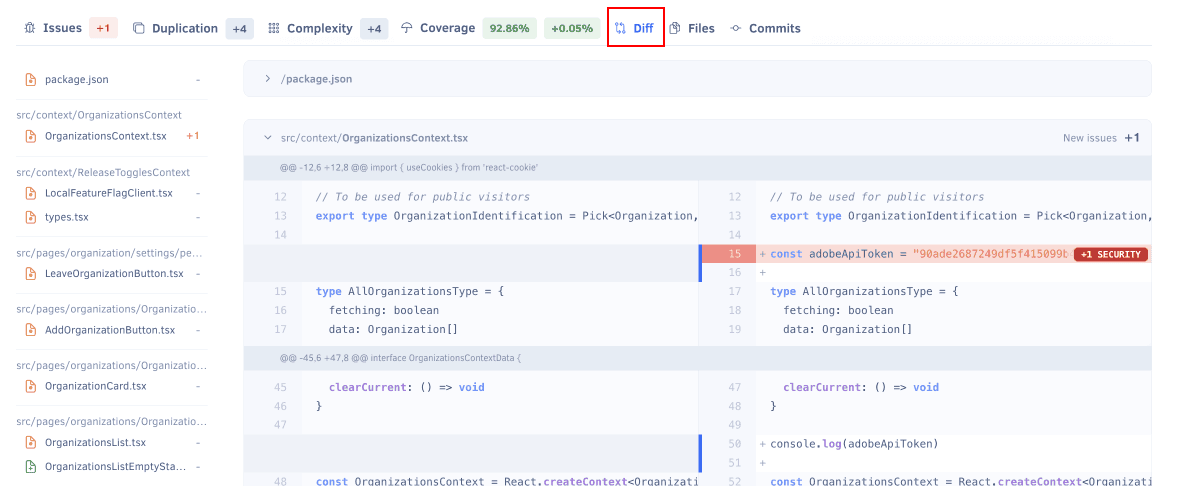
Task: Click the Duplication icon in tab bar
Action: [139, 28]
